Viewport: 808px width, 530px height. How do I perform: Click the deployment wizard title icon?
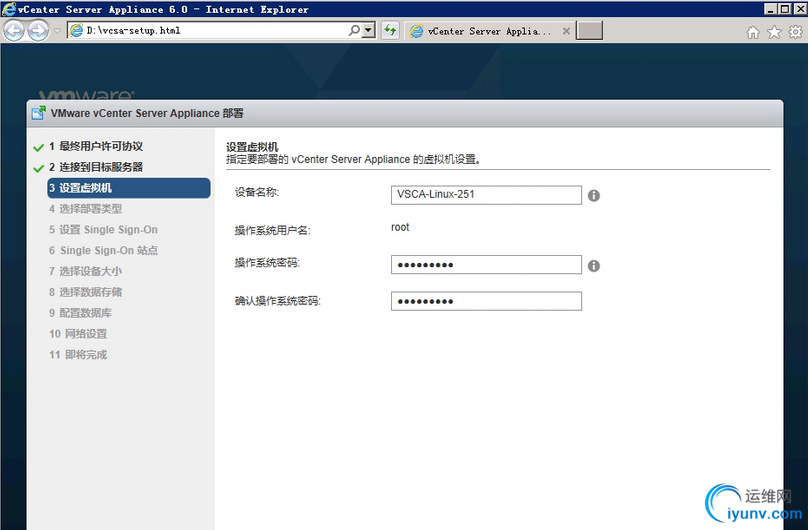coord(39,113)
